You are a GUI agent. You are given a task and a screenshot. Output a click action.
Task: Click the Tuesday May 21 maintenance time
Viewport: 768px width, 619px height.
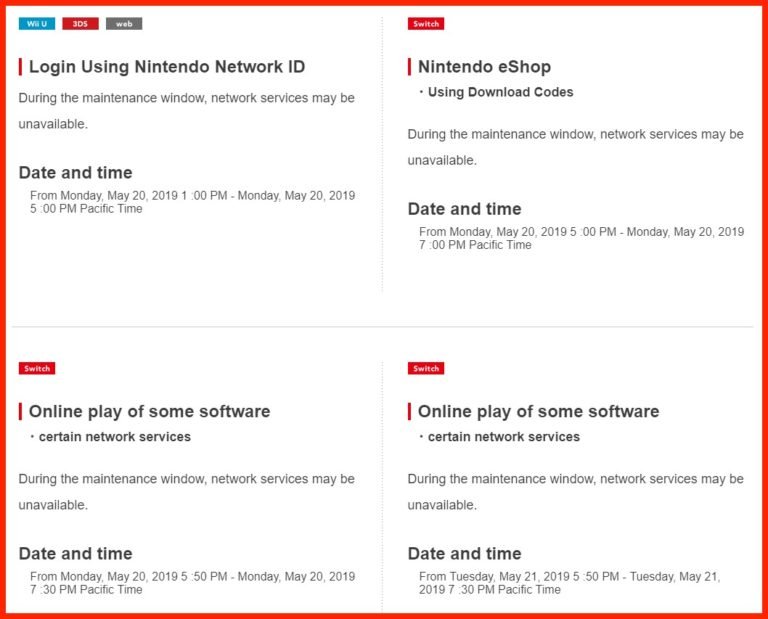tap(569, 583)
